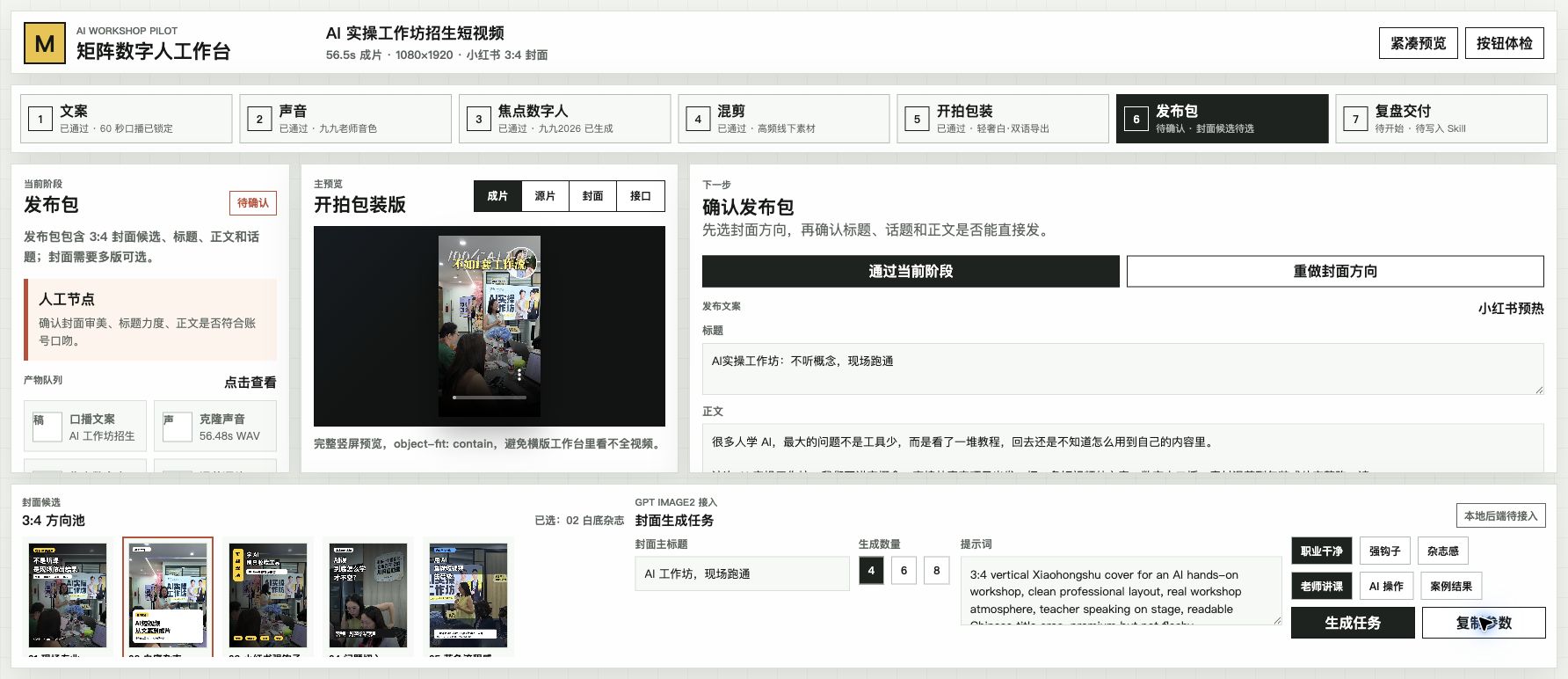This screenshot has height=679, width=1568.
Task: Click 重做封面方向 button
Action: point(1335,271)
